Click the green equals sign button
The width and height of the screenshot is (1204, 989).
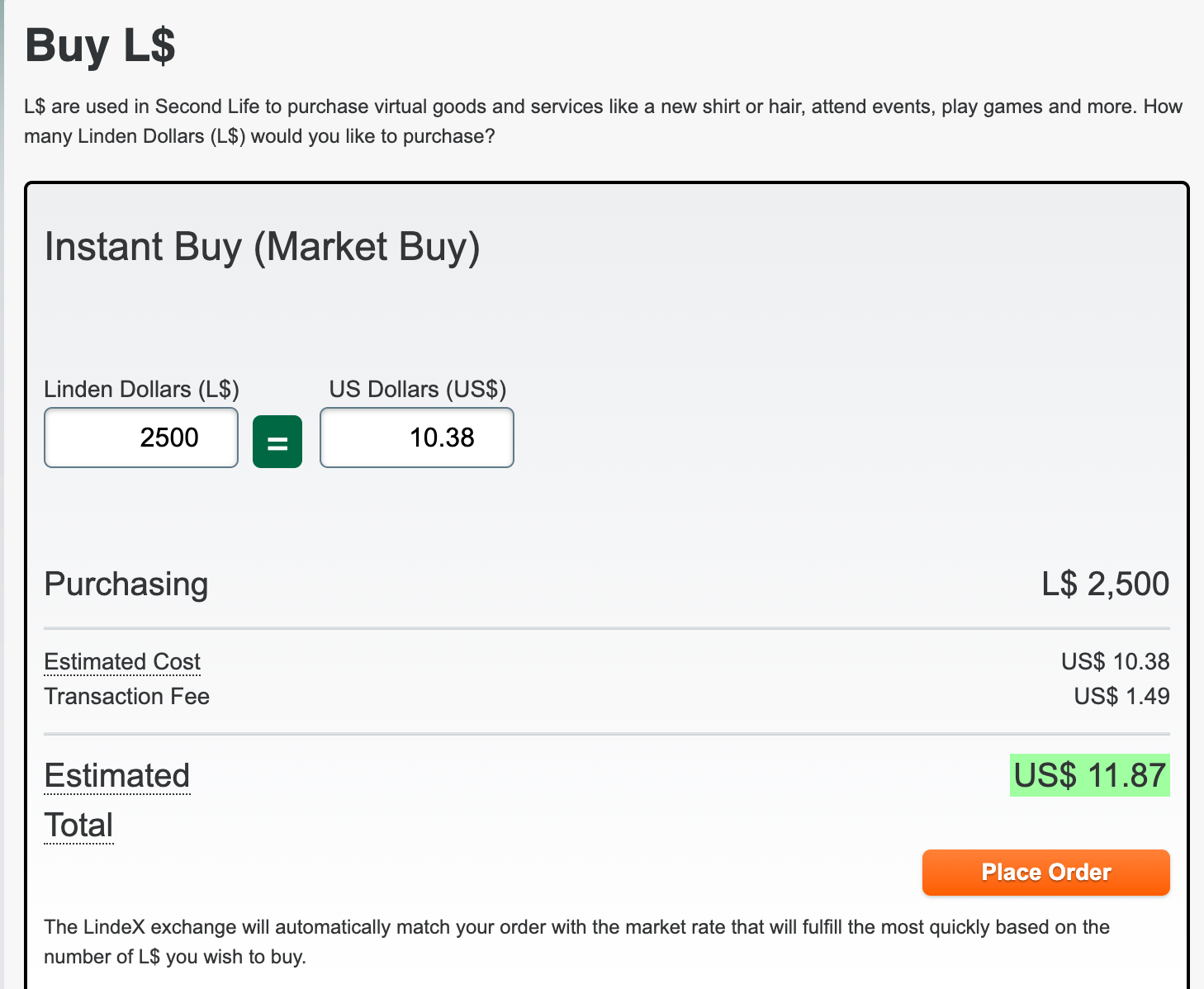point(277,442)
